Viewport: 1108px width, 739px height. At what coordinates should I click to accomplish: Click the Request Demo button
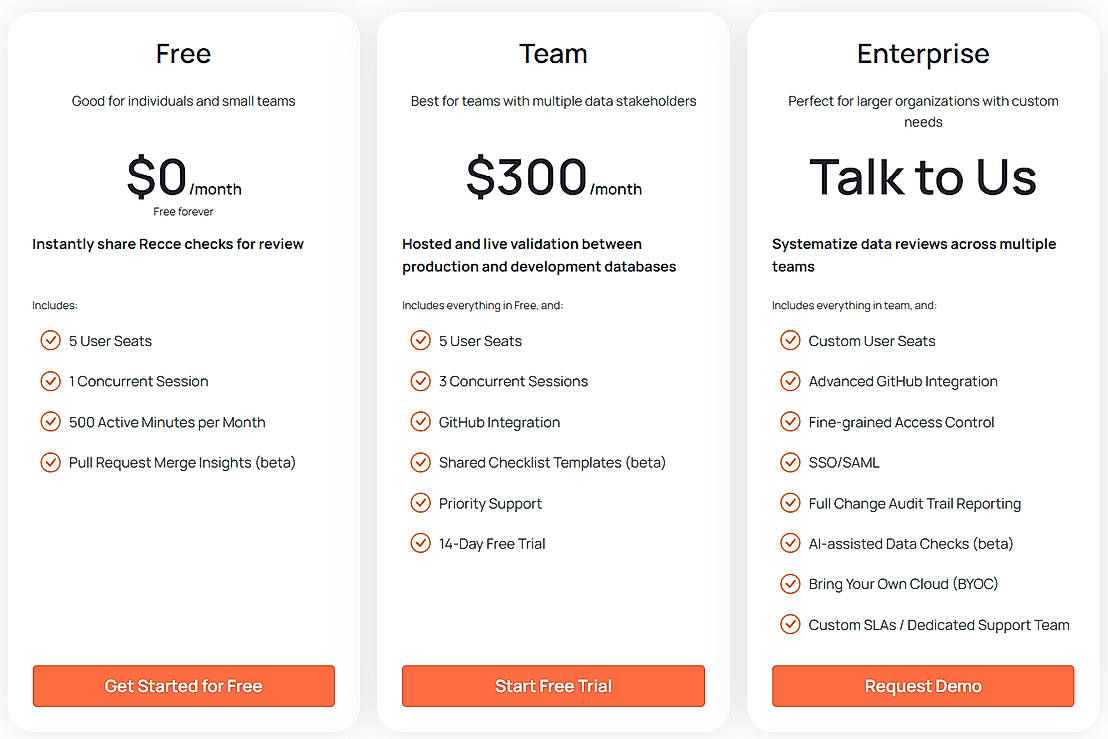pyautogui.click(x=922, y=686)
